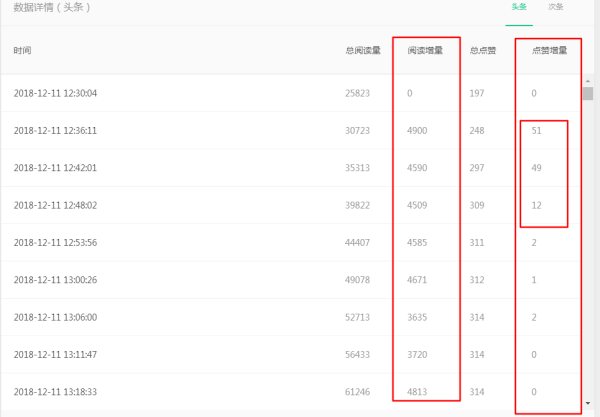Click like increment value 49
The image size is (600, 417).
pyautogui.click(x=536, y=168)
